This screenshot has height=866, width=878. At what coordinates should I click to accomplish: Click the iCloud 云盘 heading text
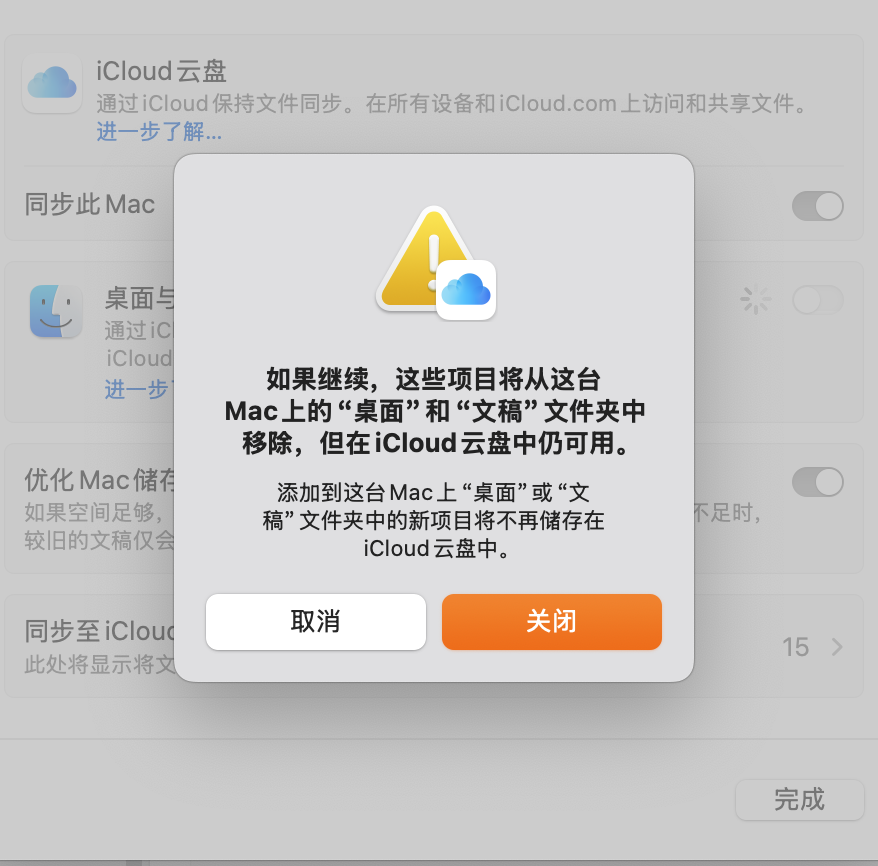click(161, 71)
